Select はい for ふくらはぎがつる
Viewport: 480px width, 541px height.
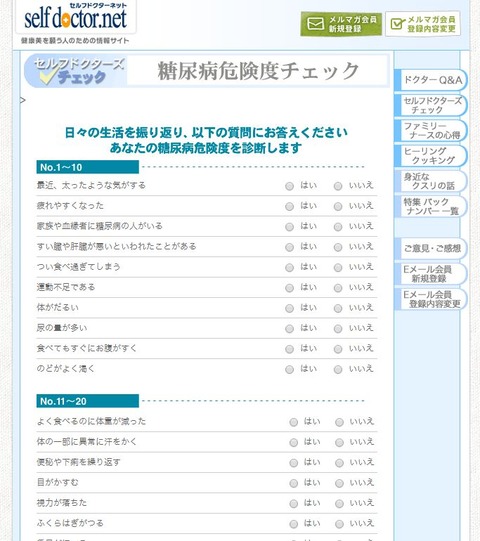293,524
